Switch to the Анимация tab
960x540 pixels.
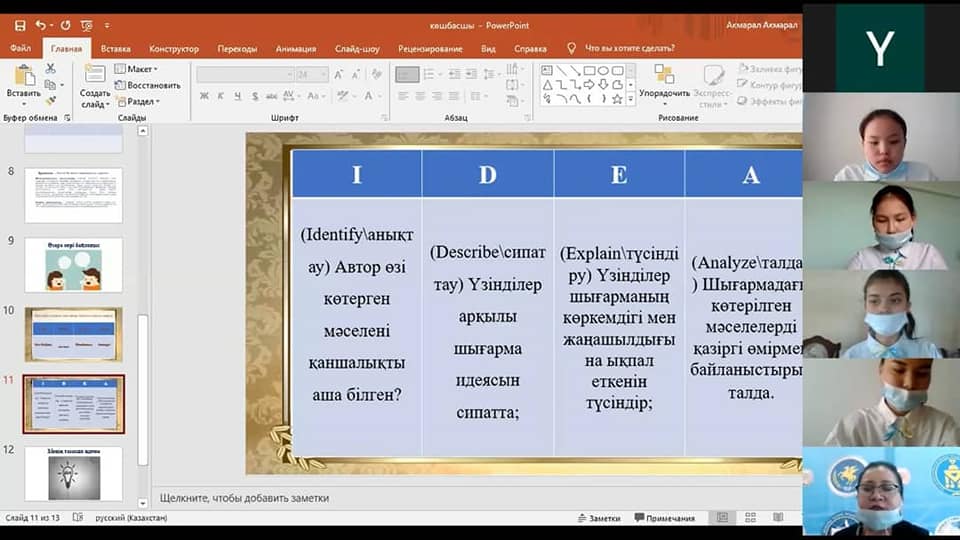[295, 48]
